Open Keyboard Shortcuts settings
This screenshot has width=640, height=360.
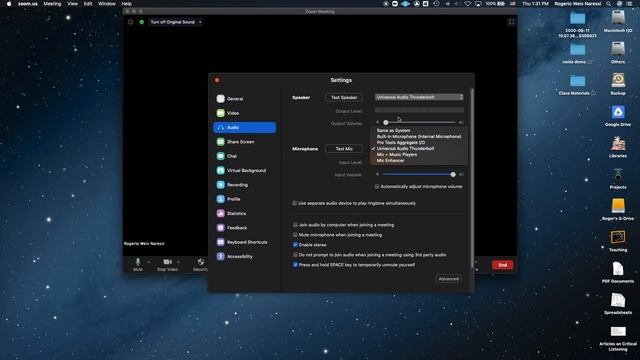click(x=244, y=242)
